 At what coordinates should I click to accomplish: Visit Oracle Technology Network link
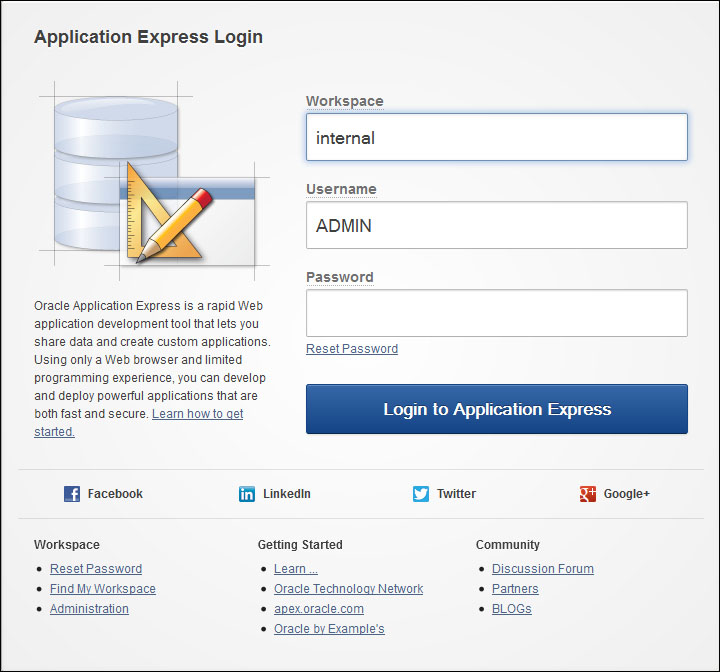click(349, 589)
